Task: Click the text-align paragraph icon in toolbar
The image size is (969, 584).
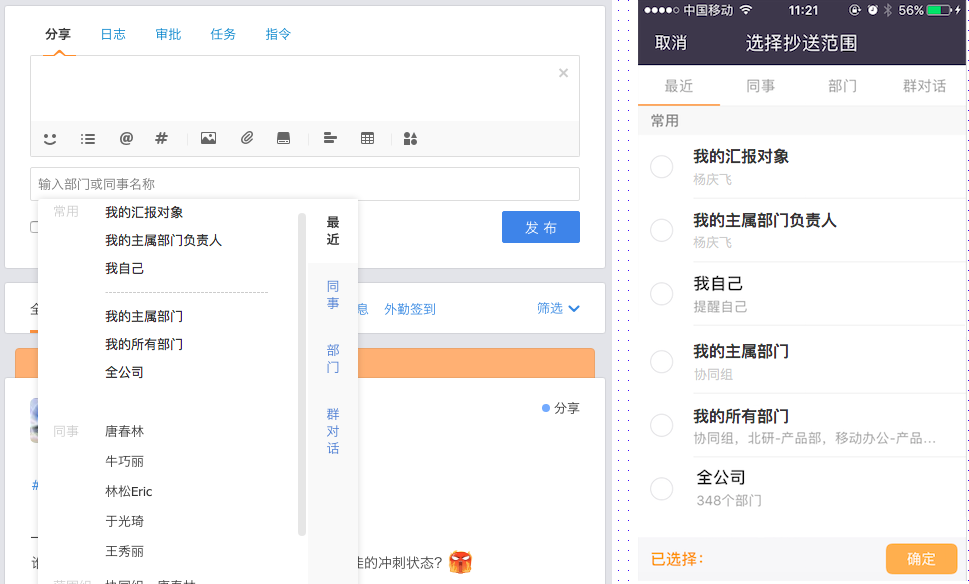Action: tap(330, 138)
